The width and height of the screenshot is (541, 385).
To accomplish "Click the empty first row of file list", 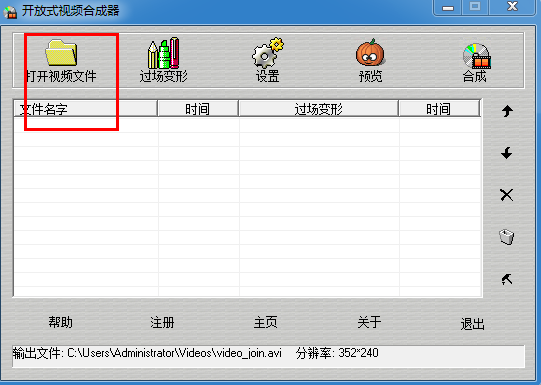I will point(247,125).
